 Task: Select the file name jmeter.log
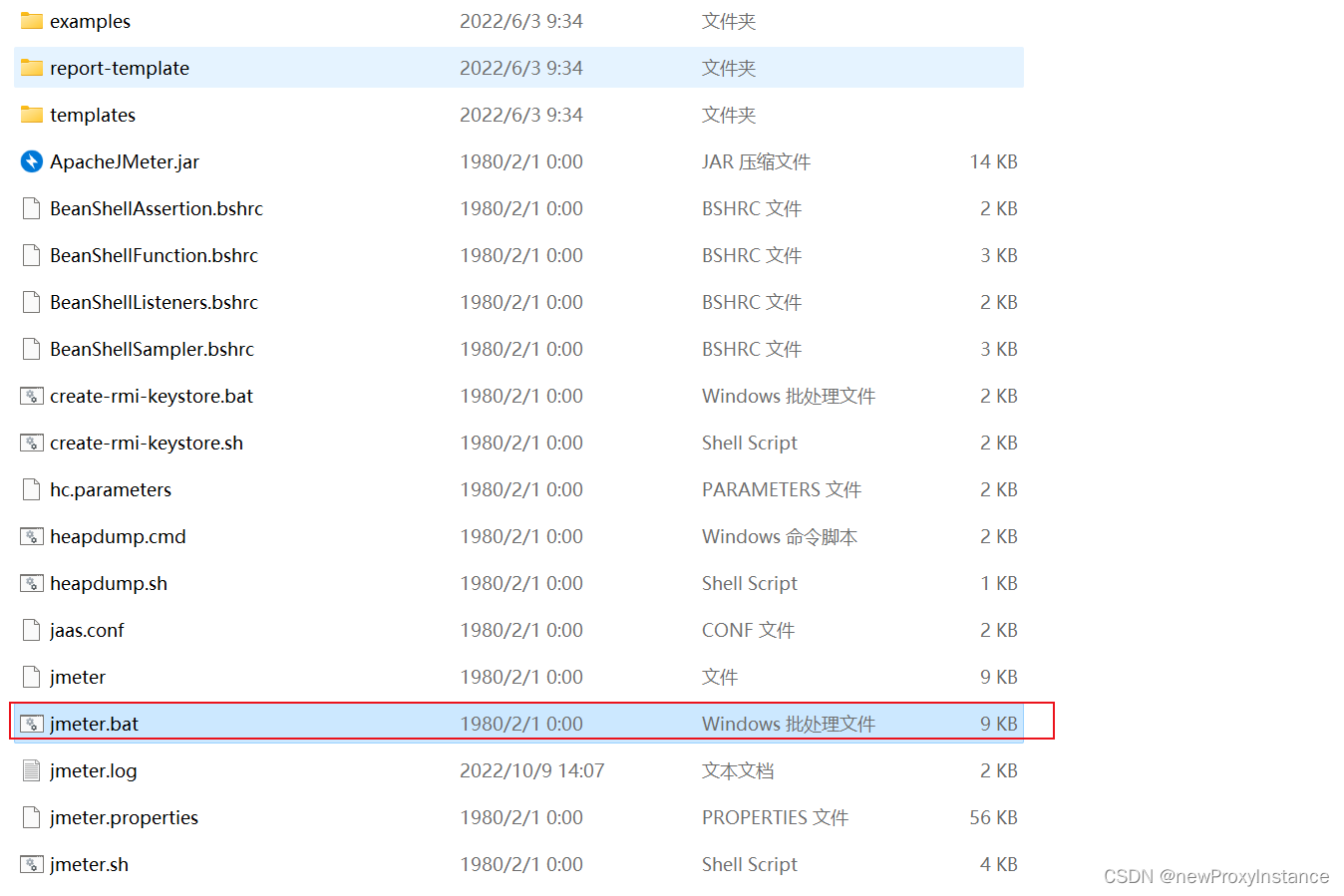pos(94,770)
